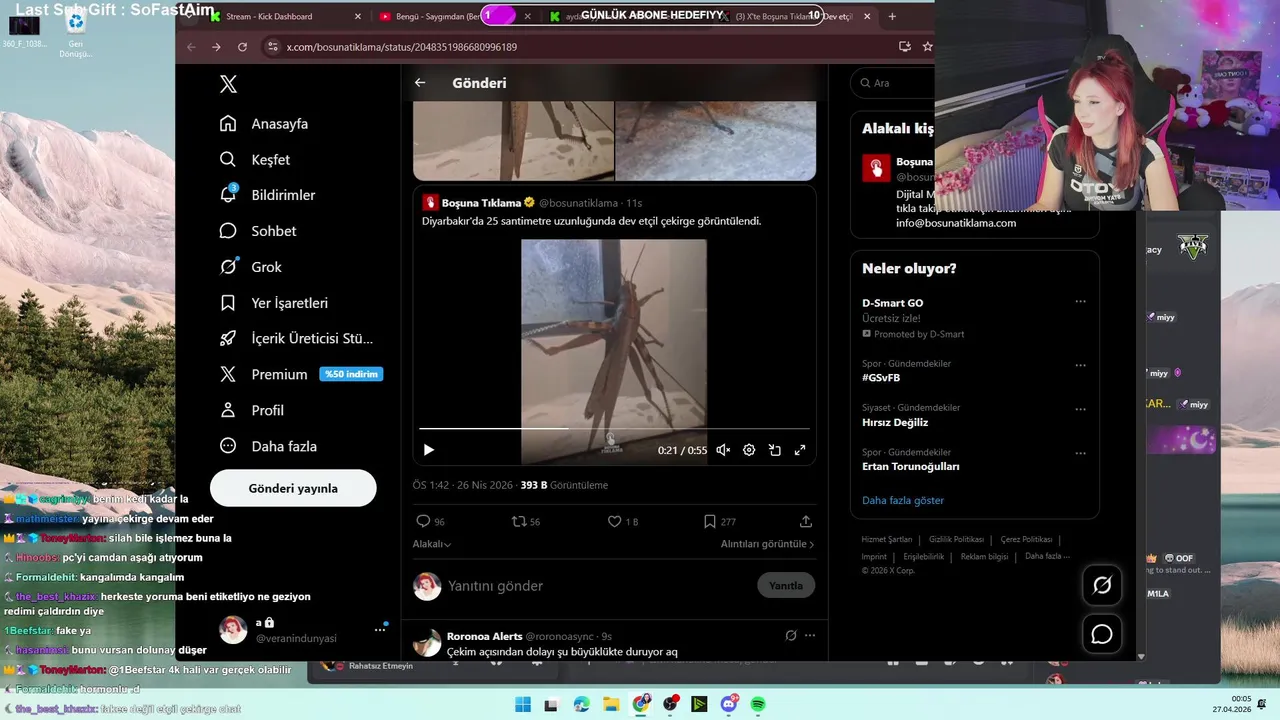Viewport: 1280px width, 720px height.
Task: Open Keşfet search page
Action: pyautogui.click(x=255, y=160)
